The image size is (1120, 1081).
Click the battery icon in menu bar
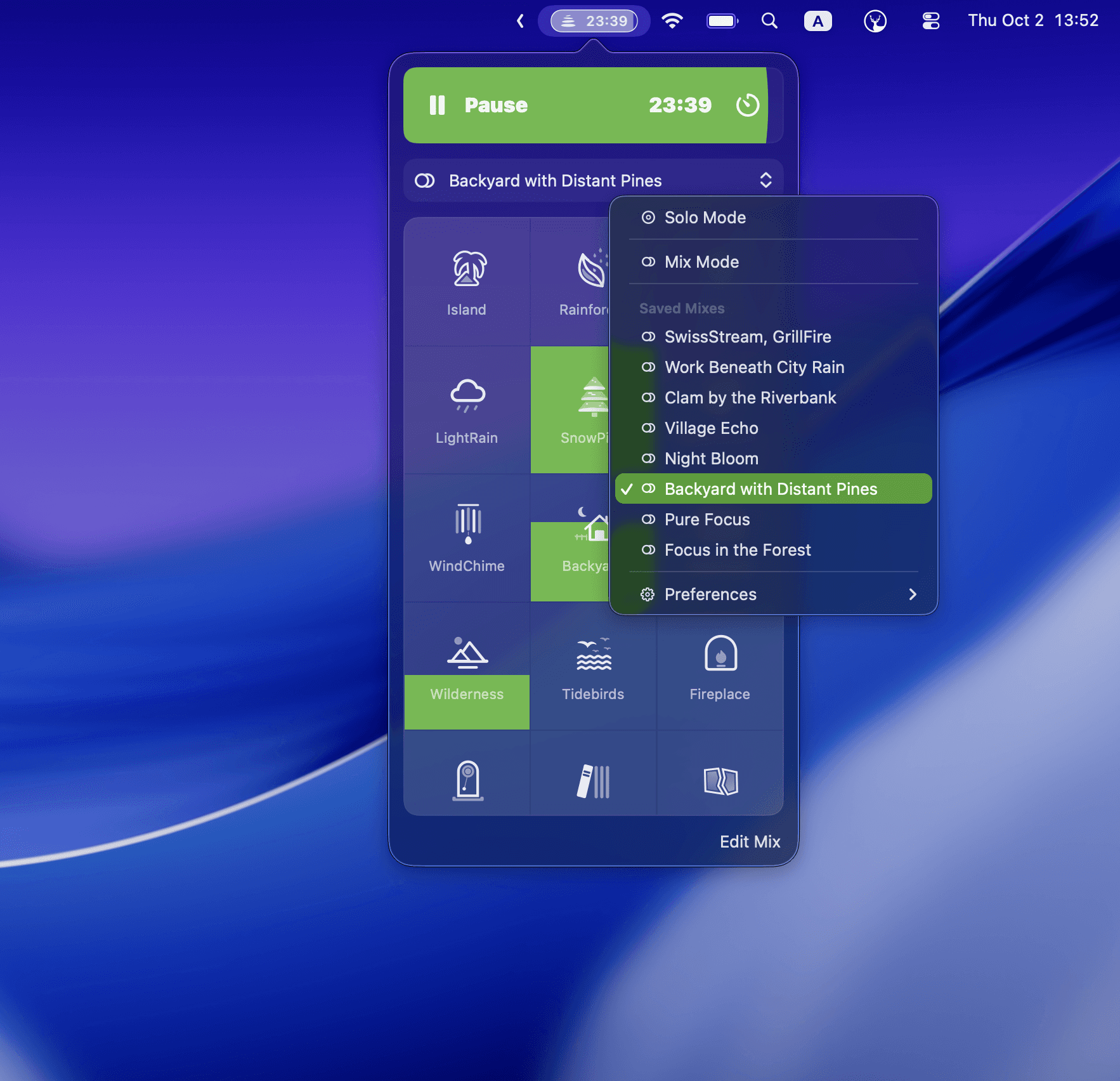(722, 21)
